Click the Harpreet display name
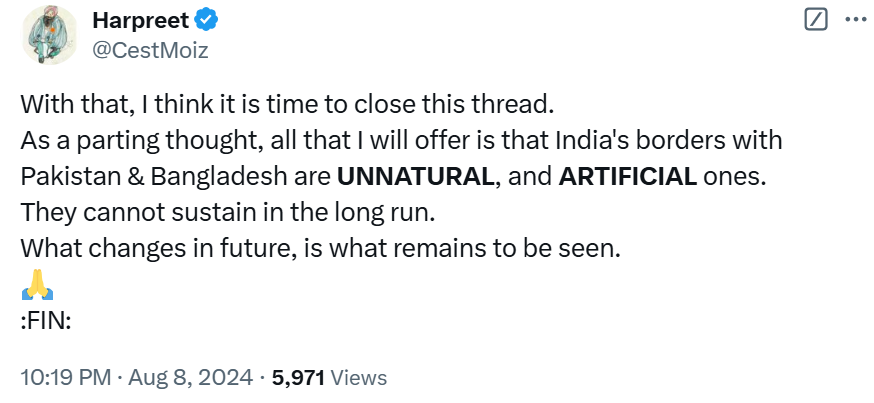This screenshot has width=874, height=403. (x=142, y=20)
